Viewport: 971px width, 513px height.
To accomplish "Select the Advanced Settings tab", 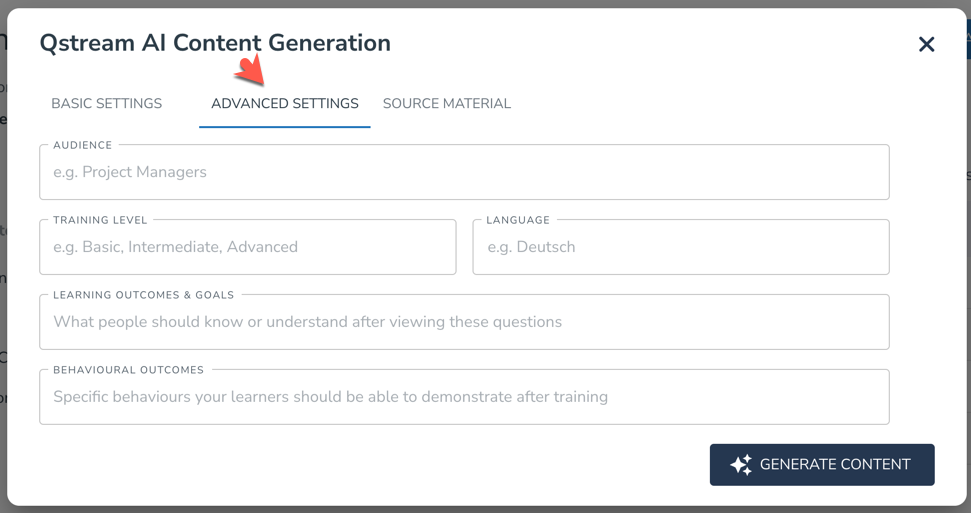I will pyautogui.click(x=285, y=103).
